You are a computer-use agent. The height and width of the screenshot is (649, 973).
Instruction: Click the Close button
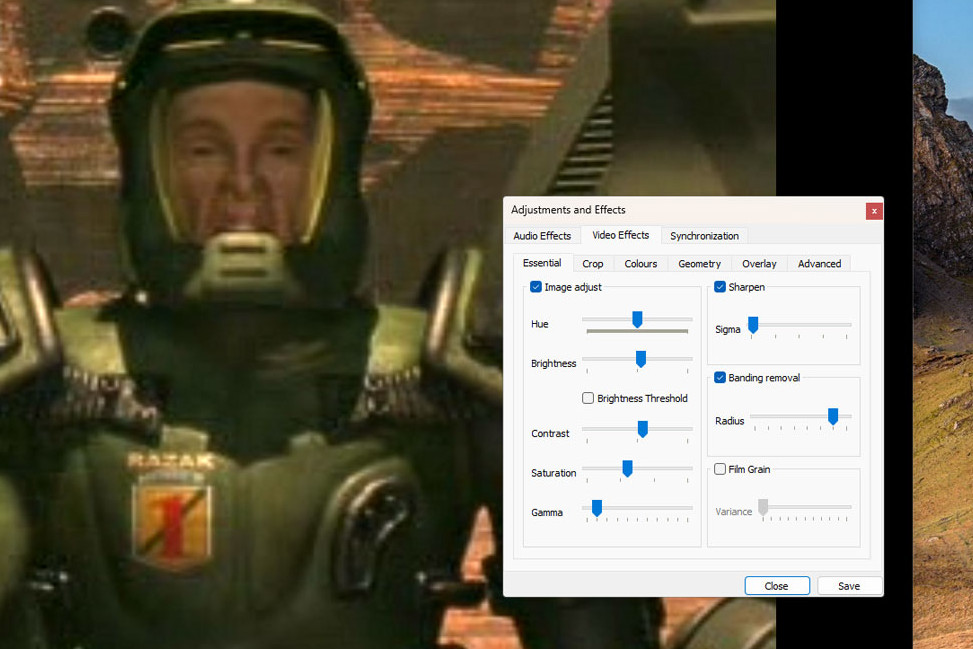pyautogui.click(x=777, y=586)
